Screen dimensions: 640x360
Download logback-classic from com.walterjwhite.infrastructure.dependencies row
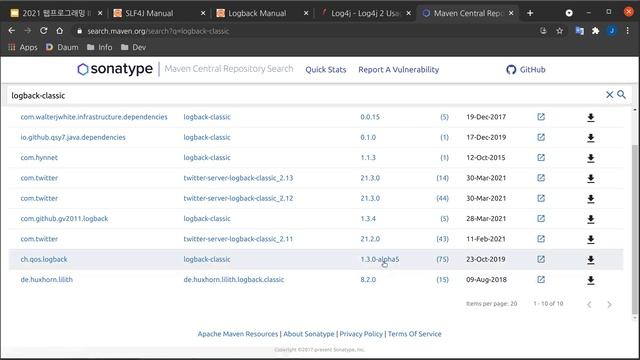591,118
